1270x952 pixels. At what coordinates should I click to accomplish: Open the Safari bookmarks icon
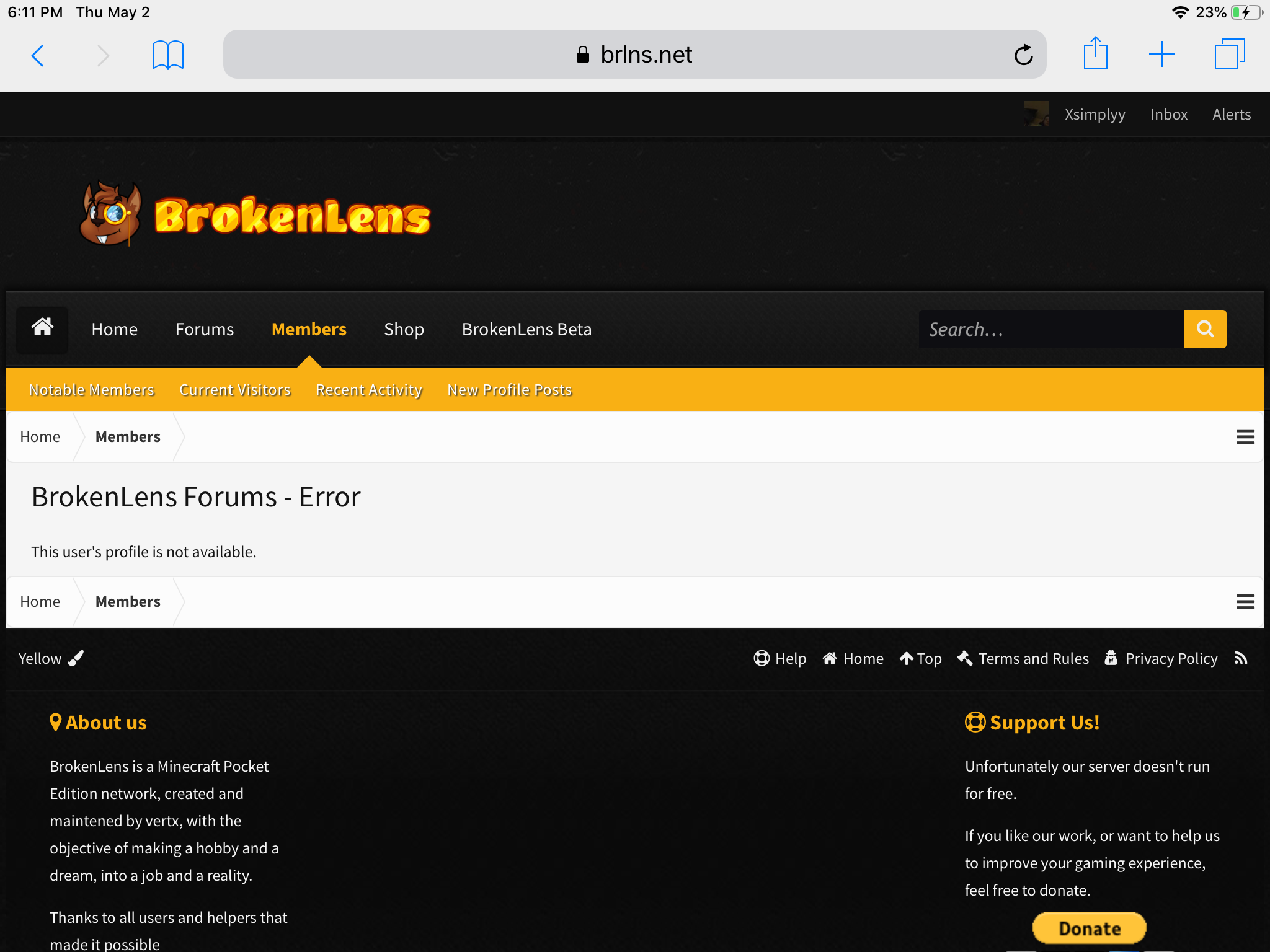pyautogui.click(x=168, y=55)
